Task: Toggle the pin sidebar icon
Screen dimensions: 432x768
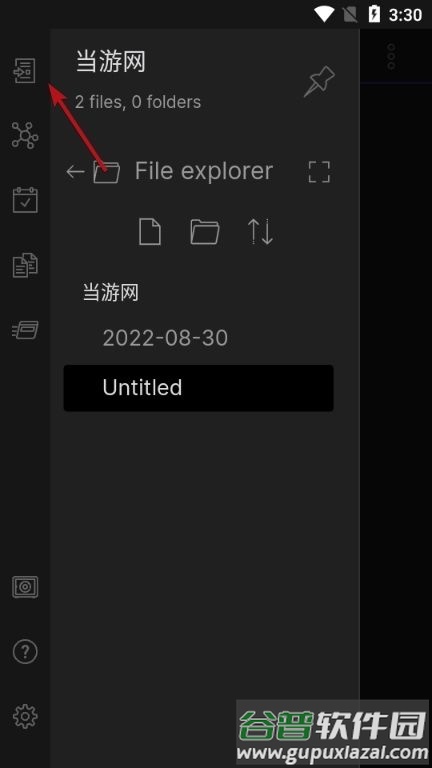Action: (x=319, y=81)
